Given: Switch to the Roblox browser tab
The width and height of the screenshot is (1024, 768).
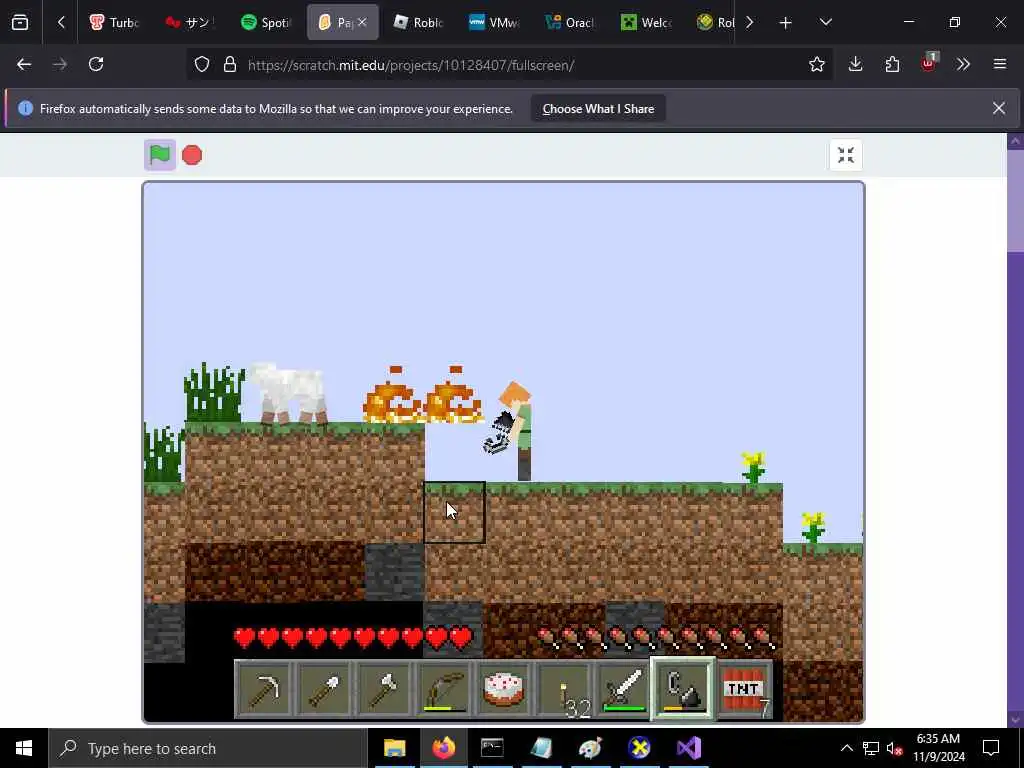Looking at the screenshot, I should (419, 22).
